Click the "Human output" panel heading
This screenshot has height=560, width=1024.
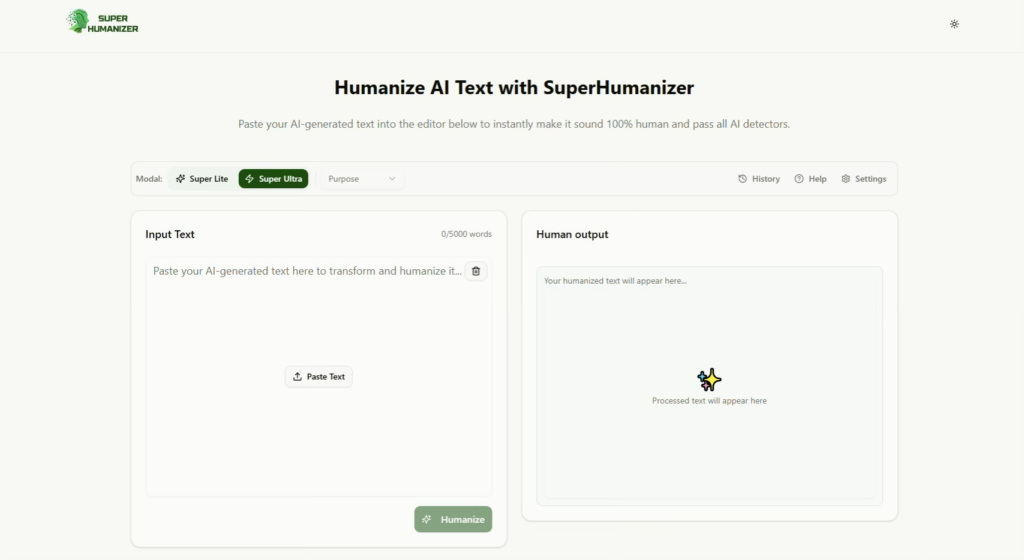pos(572,234)
